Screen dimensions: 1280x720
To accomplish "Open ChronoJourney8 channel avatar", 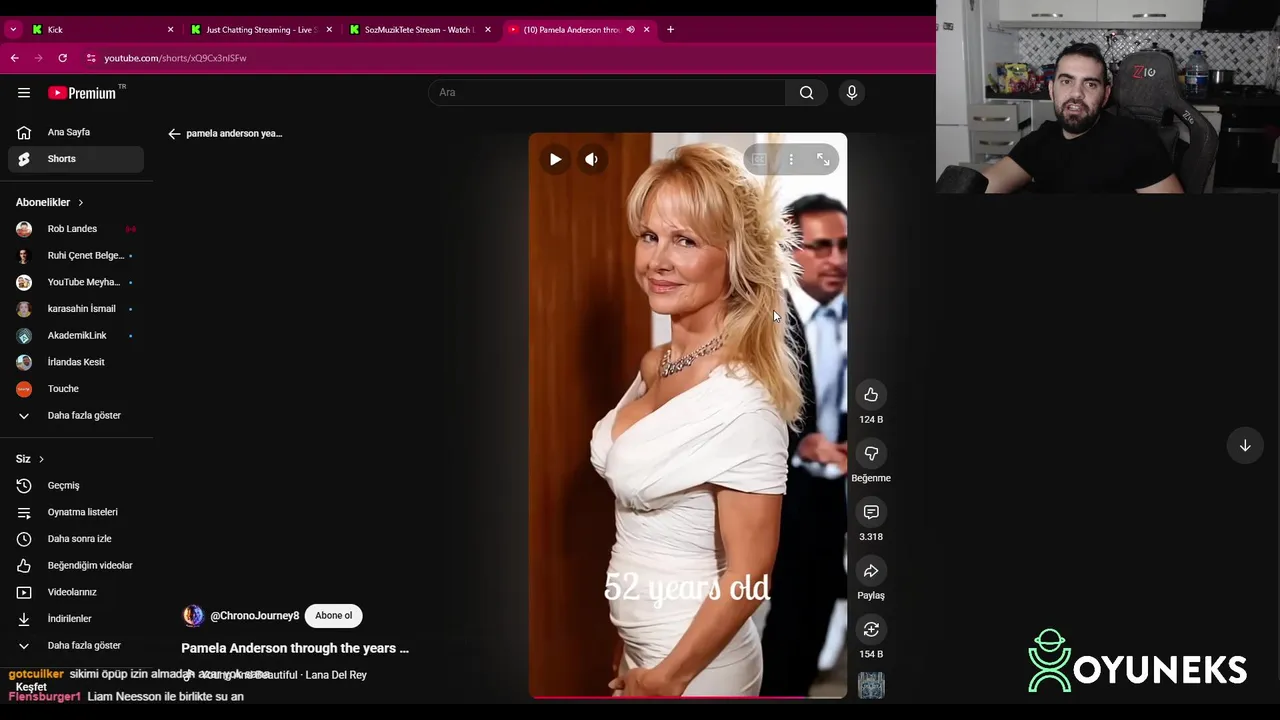I will pos(193,616).
